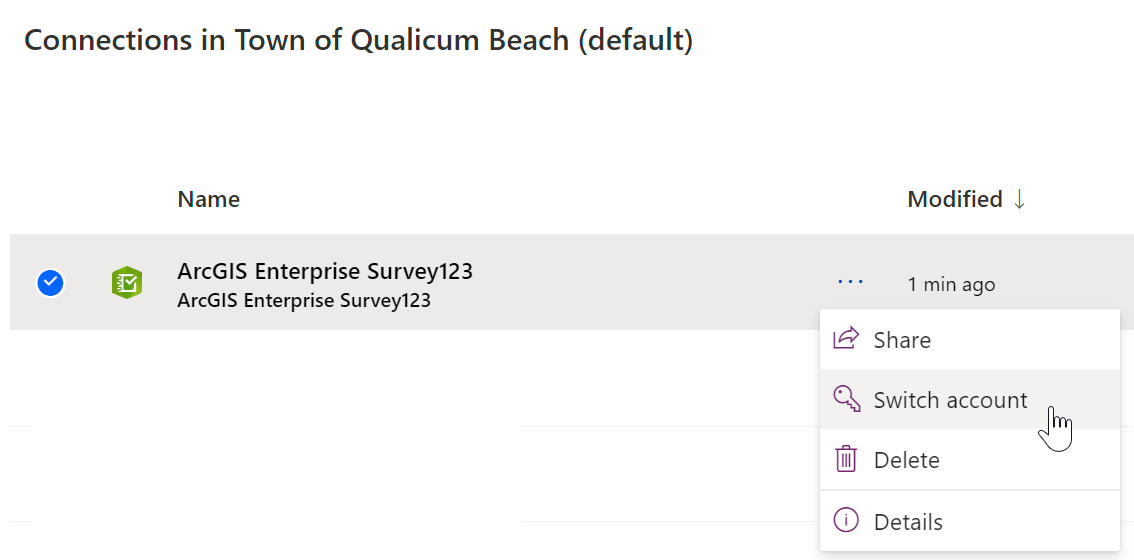Open the bold ArcGIS Enterprise Survey123 connection name
This screenshot has width=1134, height=560.
click(x=325, y=271)
